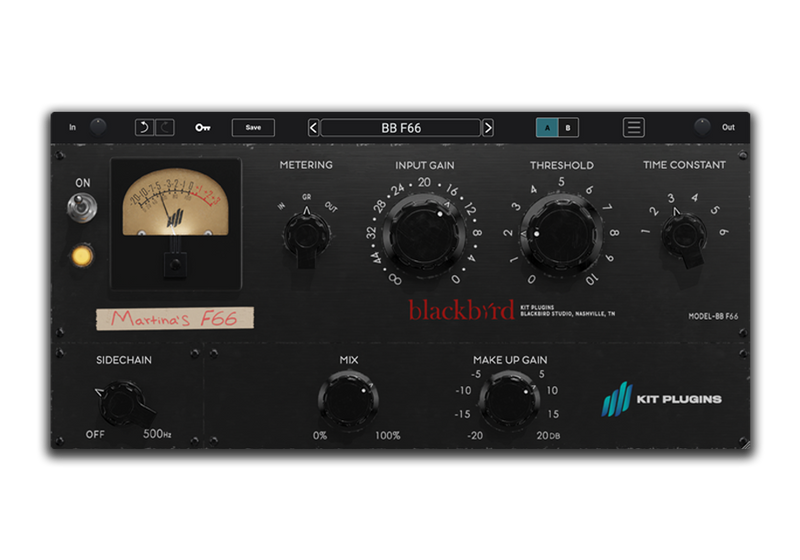The height and width of the screenshot is (560, 800).
Task: Click the Mix 0% label
Action: pos(319,436)
